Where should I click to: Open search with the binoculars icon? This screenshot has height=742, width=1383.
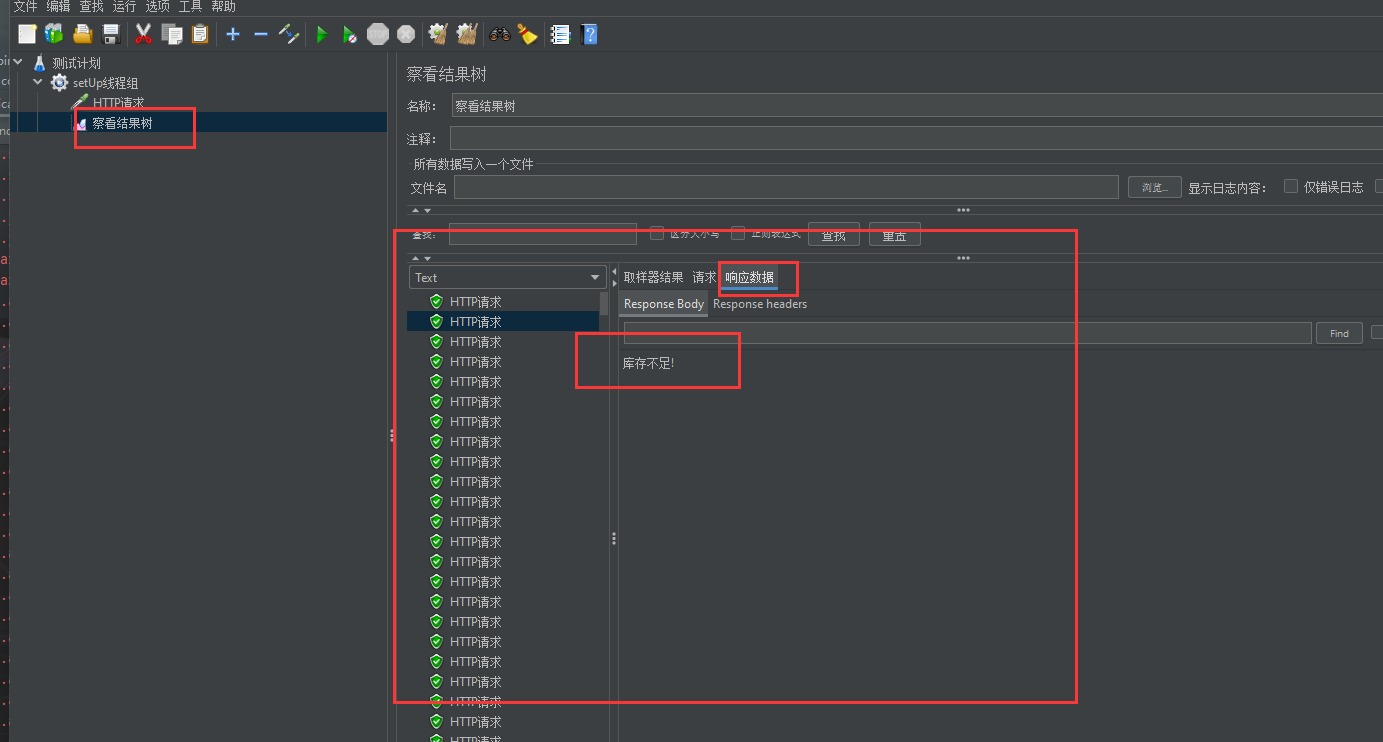tap(500, 35)
